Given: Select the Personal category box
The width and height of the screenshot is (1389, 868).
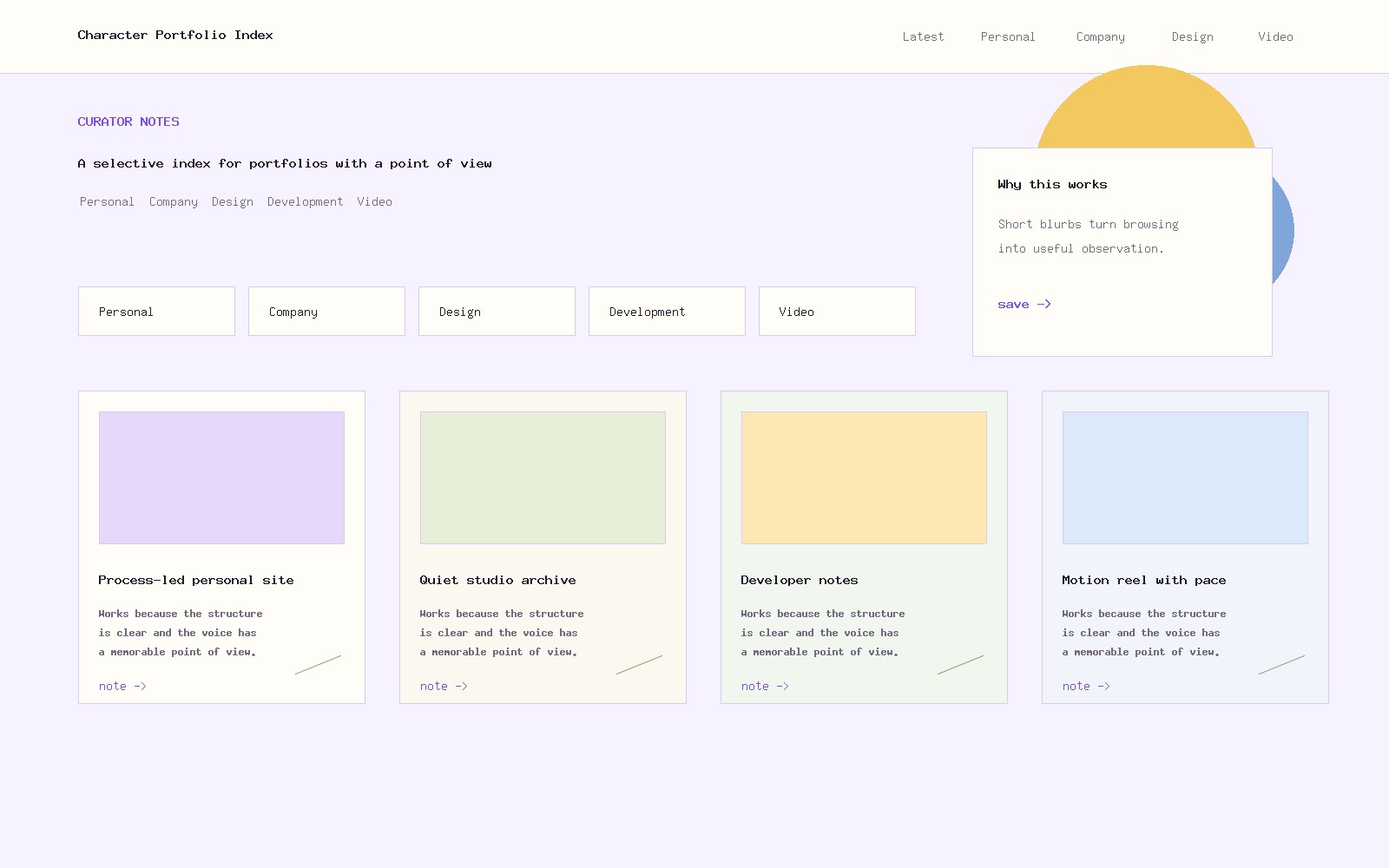Looking at the screenshot, I should click(156, 312).
